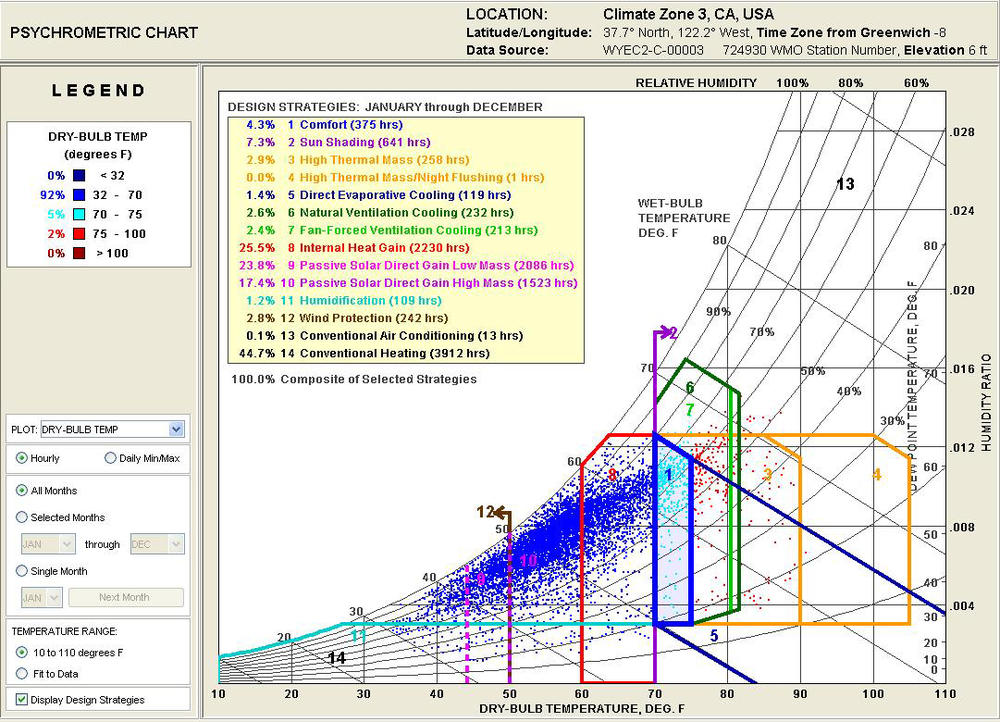This screenshot has width=1000, height=722.
Task: Click the magenta 9 zone label on chart
Action: 480,578
